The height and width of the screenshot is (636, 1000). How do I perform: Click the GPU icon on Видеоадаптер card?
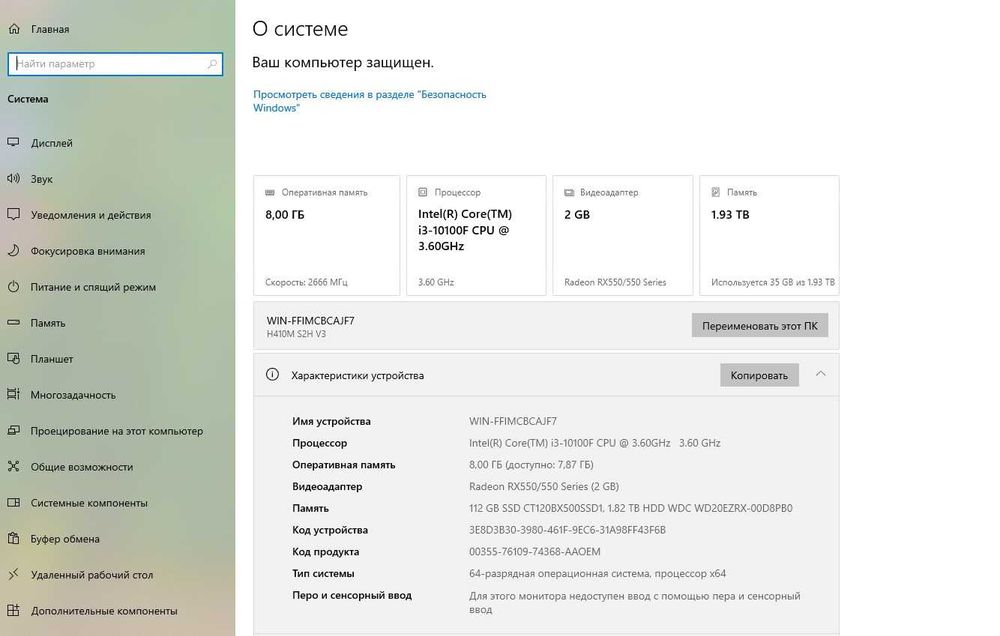[569, 192]
